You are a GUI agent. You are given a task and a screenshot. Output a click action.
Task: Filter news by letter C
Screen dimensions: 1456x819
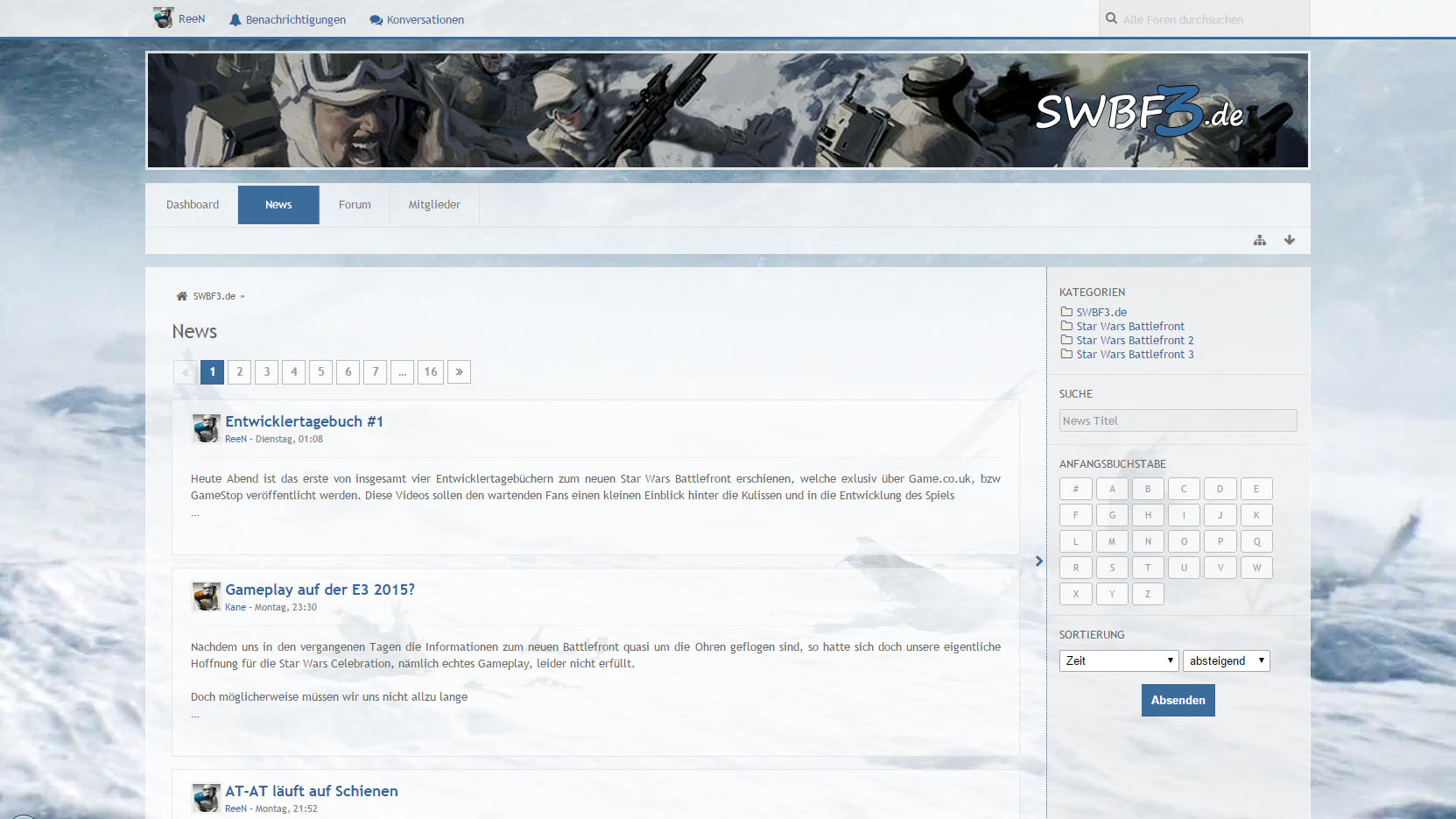click(x=1184, y=489)
